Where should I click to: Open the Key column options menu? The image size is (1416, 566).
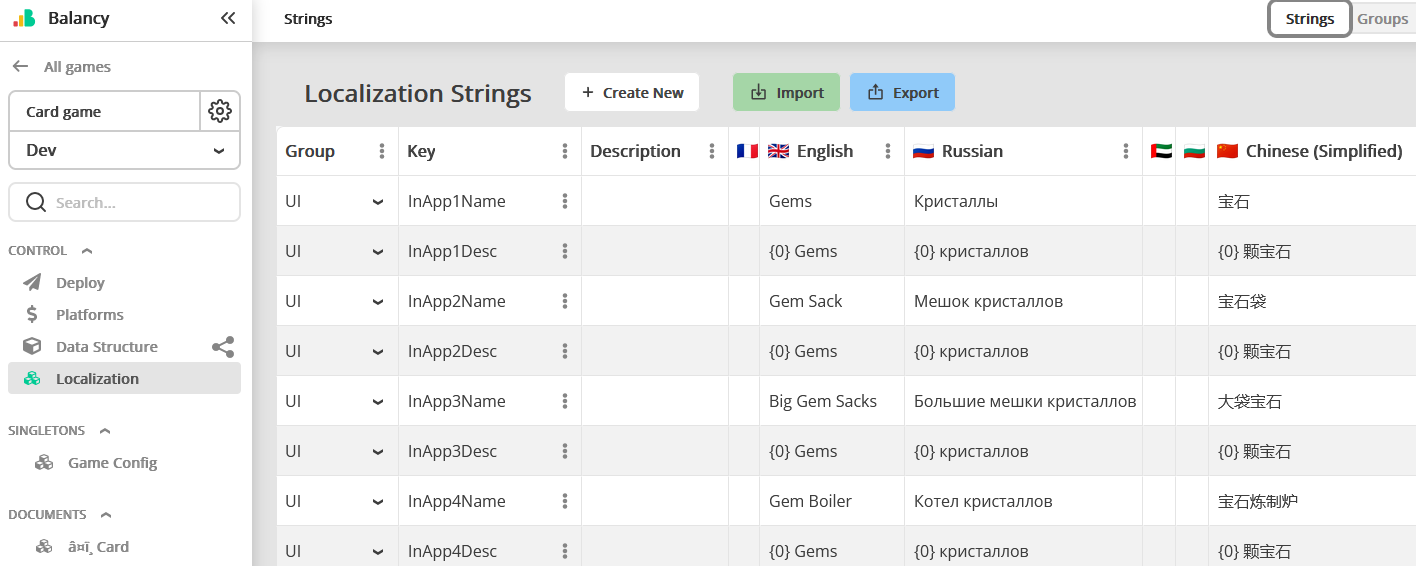coord(565,151)
